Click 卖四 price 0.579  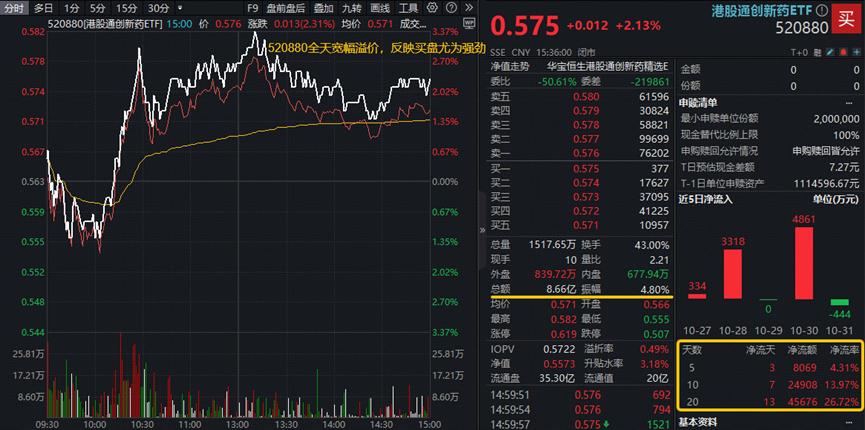click(x=586, y=111)
